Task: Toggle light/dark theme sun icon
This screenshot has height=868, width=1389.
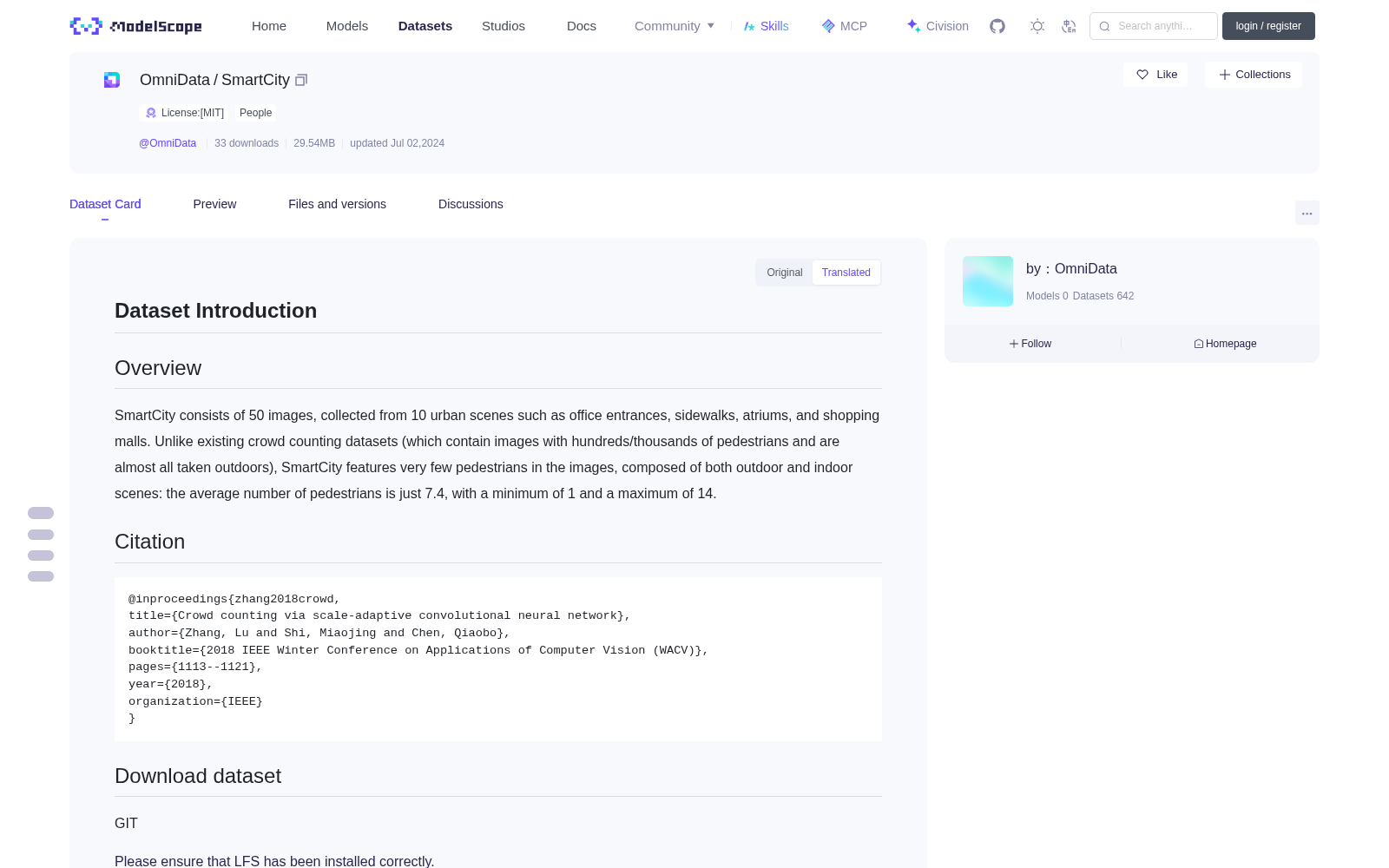Action: tap(1037, 26)
